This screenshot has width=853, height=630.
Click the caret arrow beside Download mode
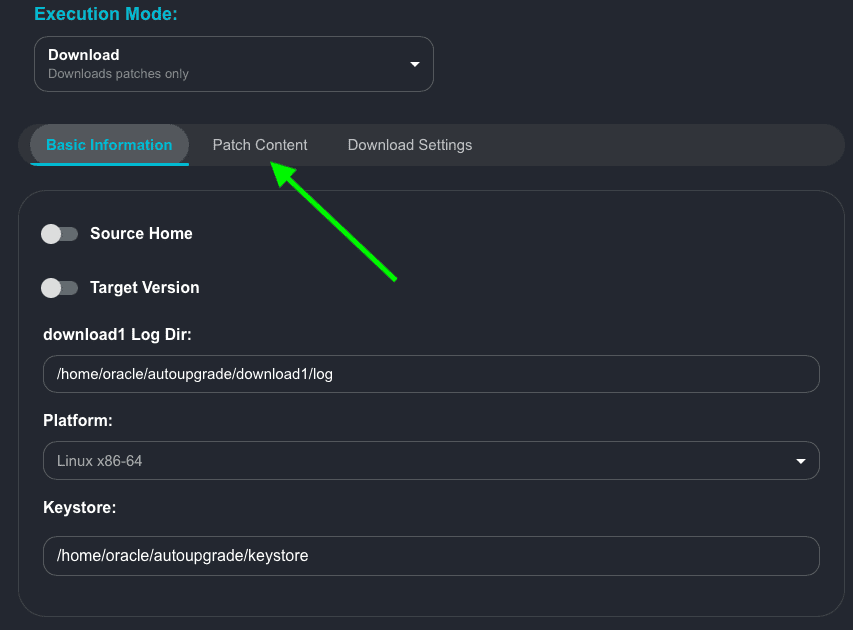coord(415,65)
